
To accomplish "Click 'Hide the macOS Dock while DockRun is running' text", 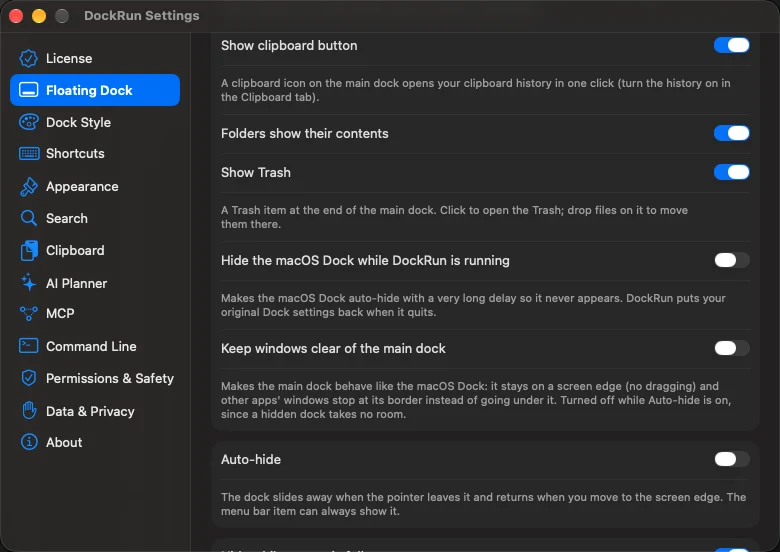I will 365,260.
